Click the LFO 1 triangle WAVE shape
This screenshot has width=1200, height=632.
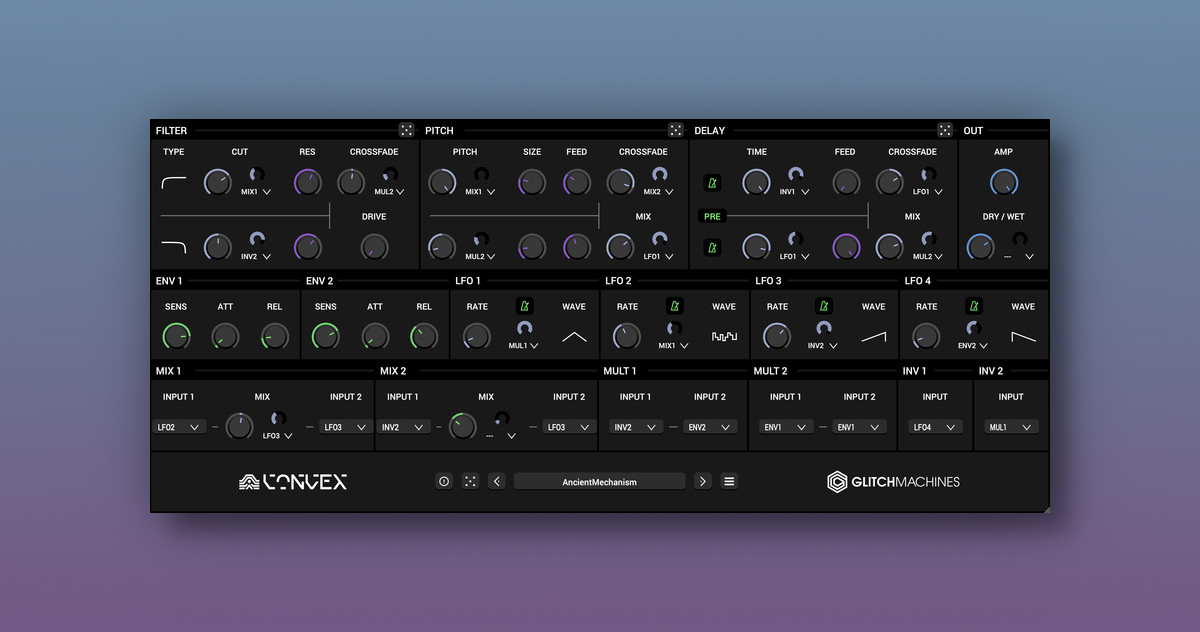[574, 337]
